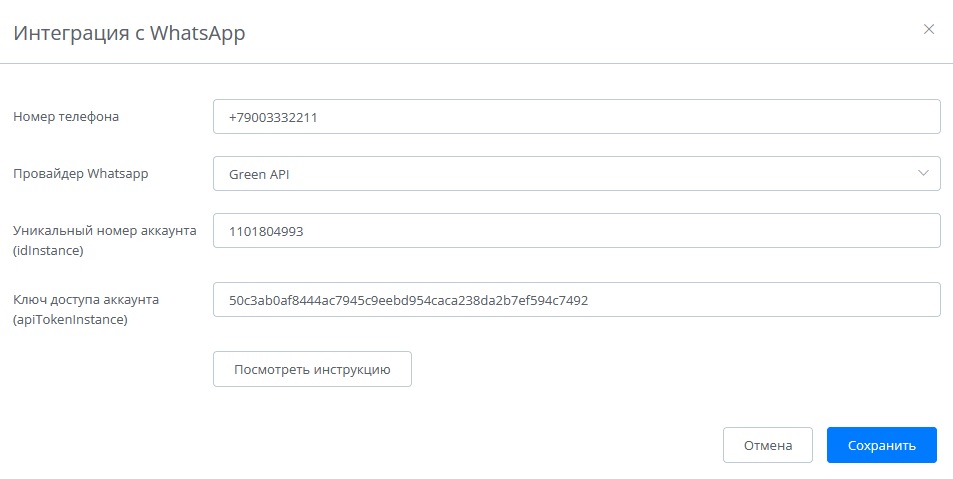Click the Номер телефона label
This screenshot has height=479, width=953.
coord(66,116)
